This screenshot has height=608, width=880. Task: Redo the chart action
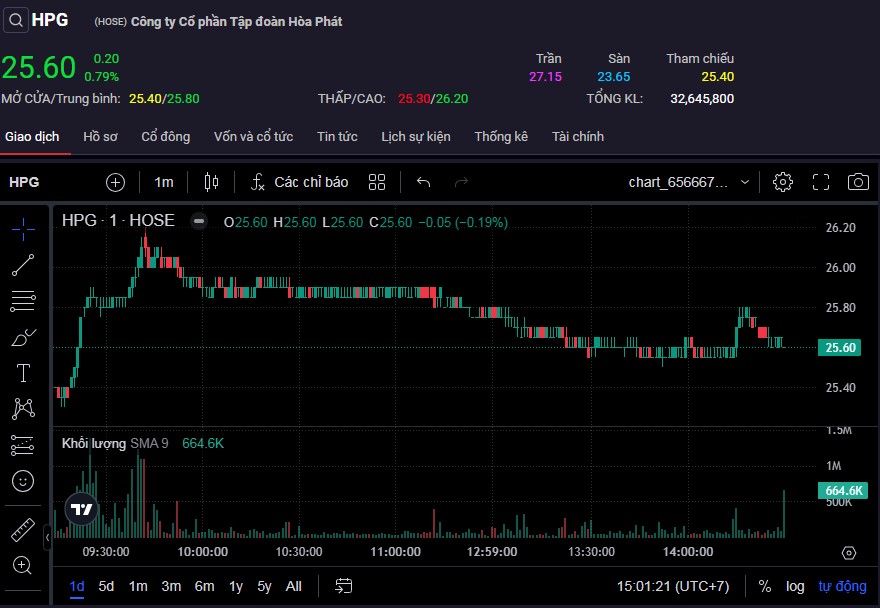[461, 182]
